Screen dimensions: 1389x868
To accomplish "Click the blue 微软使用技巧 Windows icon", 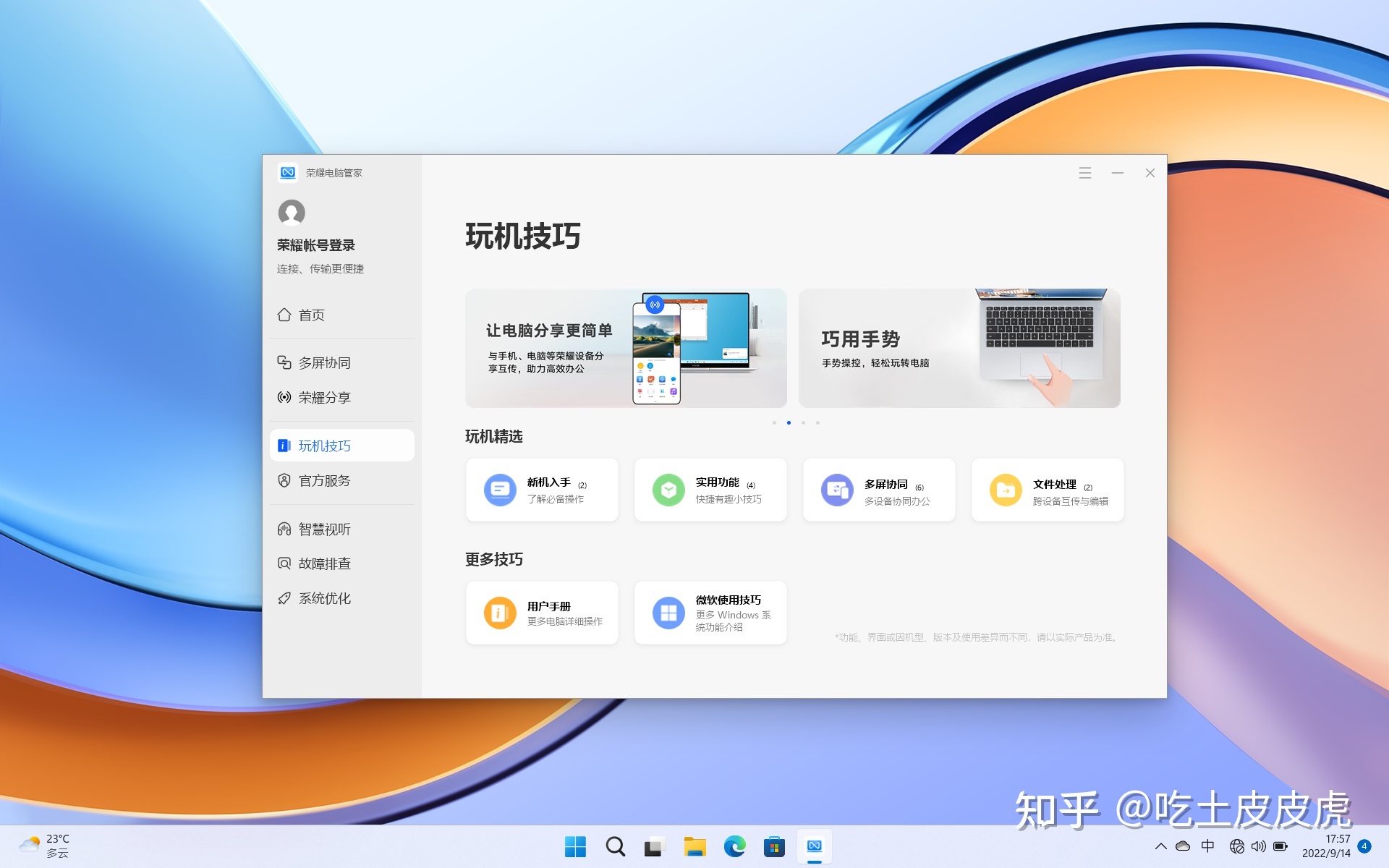I will [x=668, y=613].
